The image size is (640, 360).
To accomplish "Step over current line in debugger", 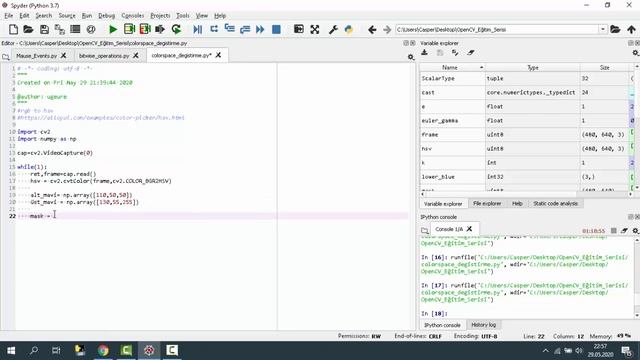I will pyautogui.click(x=214, y=29).
